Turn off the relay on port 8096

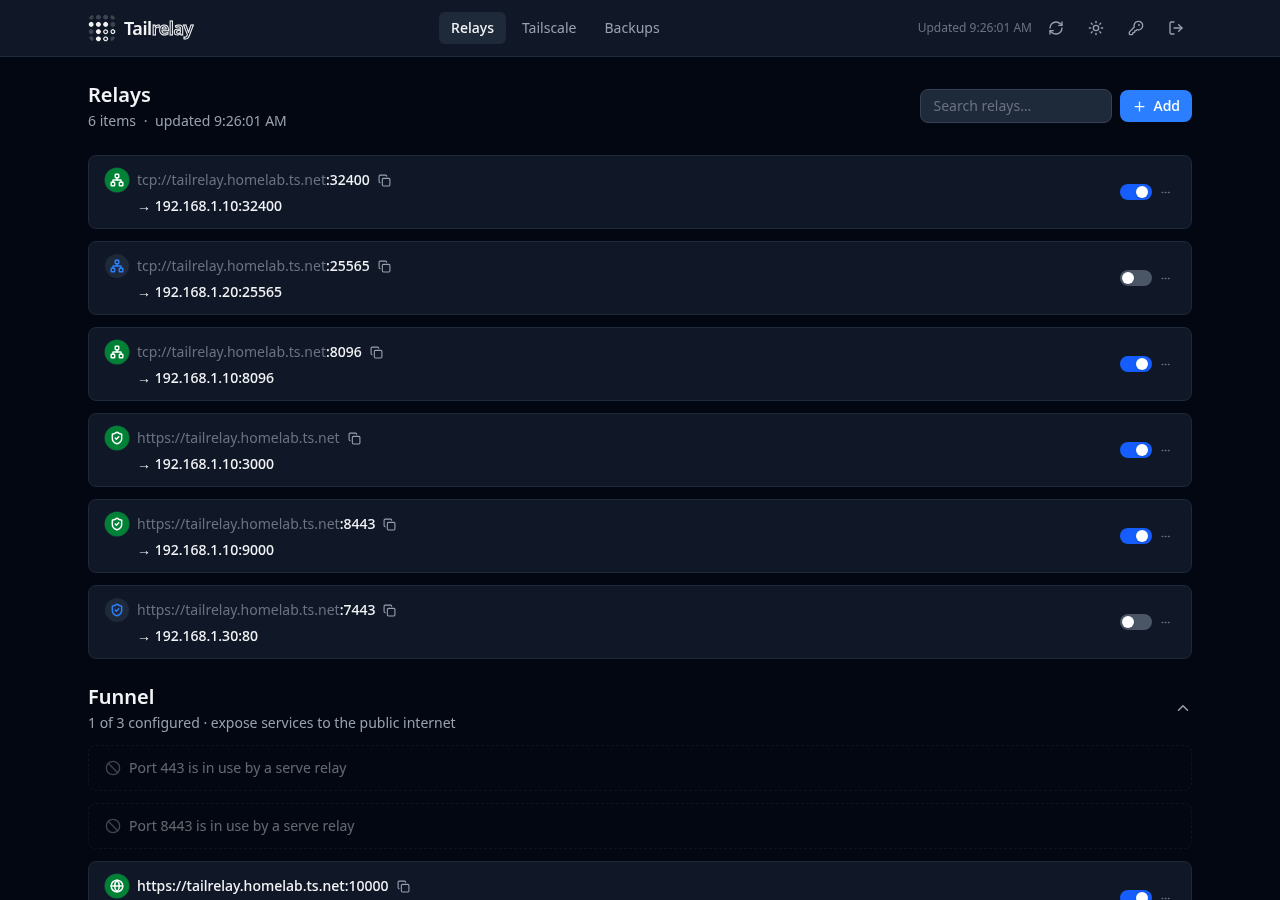tap(1136, 364)
